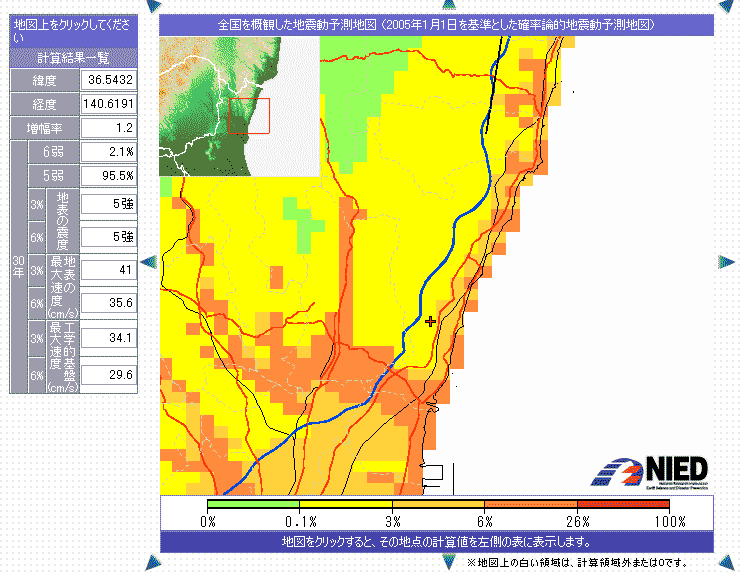Pan map north with top arrow
The height and width of the screenshot is (572, 742).
(436, 5)
